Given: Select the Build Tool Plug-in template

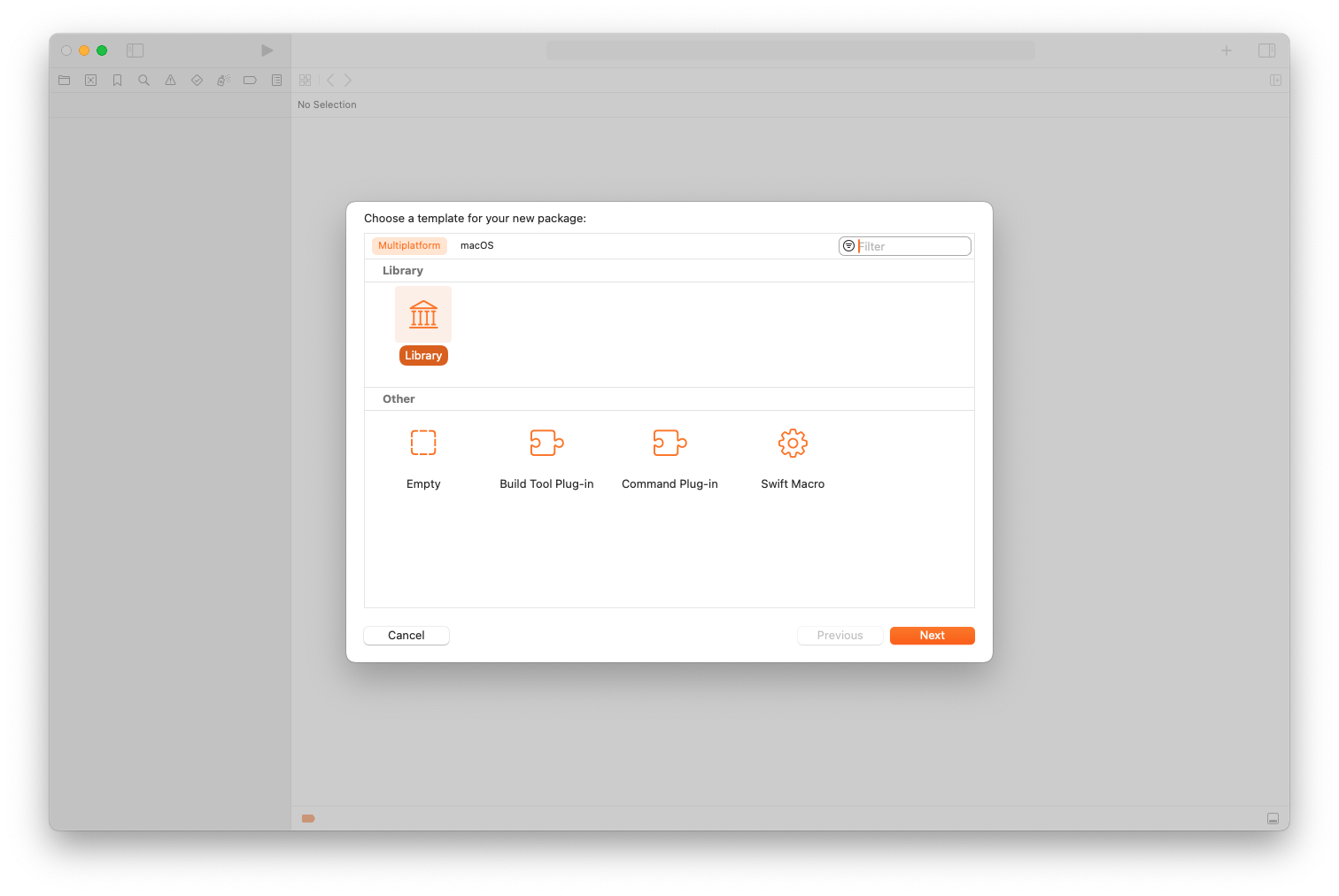Looking at the screenshot, I should tap(546, 456).
